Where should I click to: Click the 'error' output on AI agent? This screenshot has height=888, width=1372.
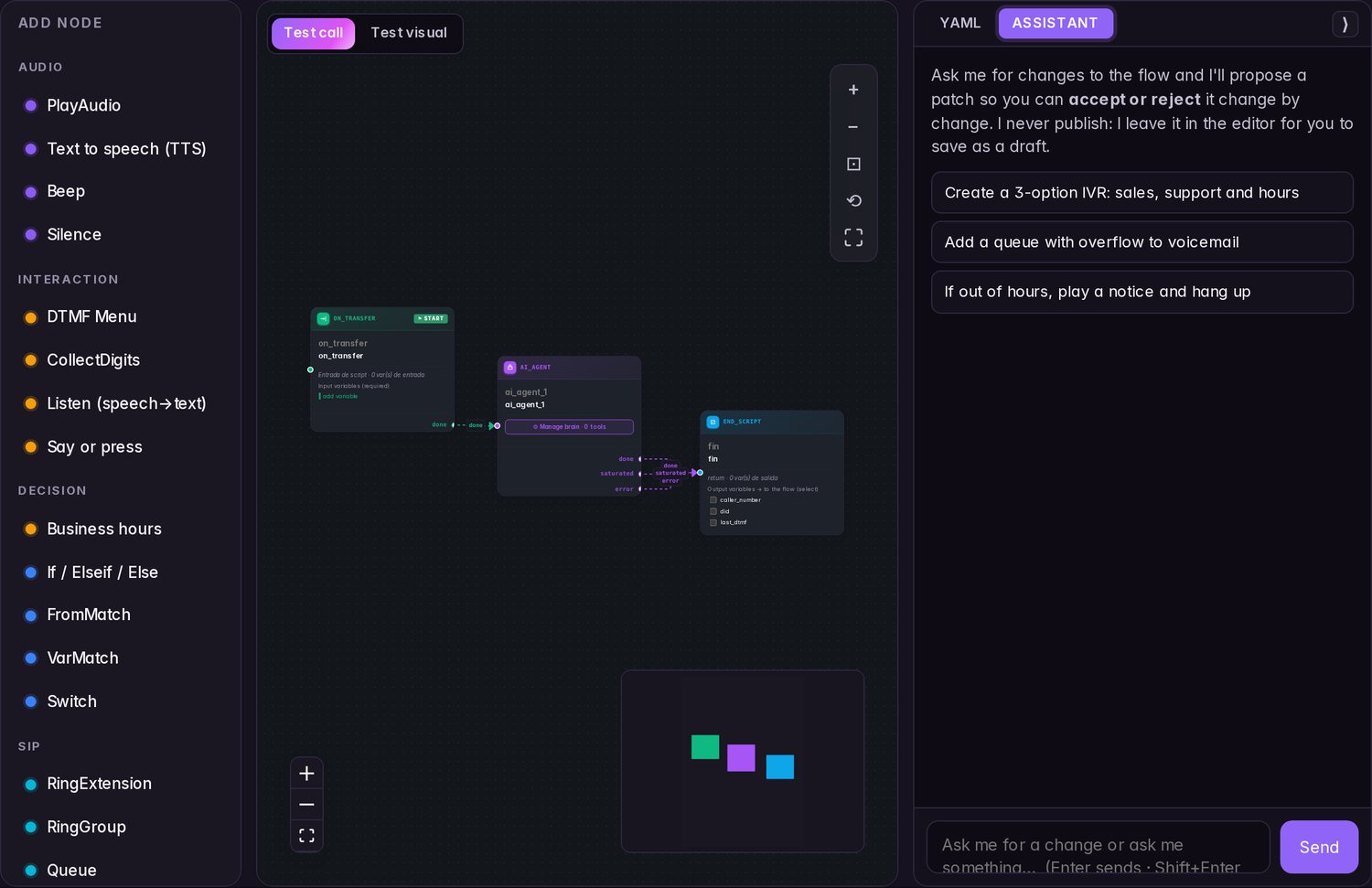point(625,489)
